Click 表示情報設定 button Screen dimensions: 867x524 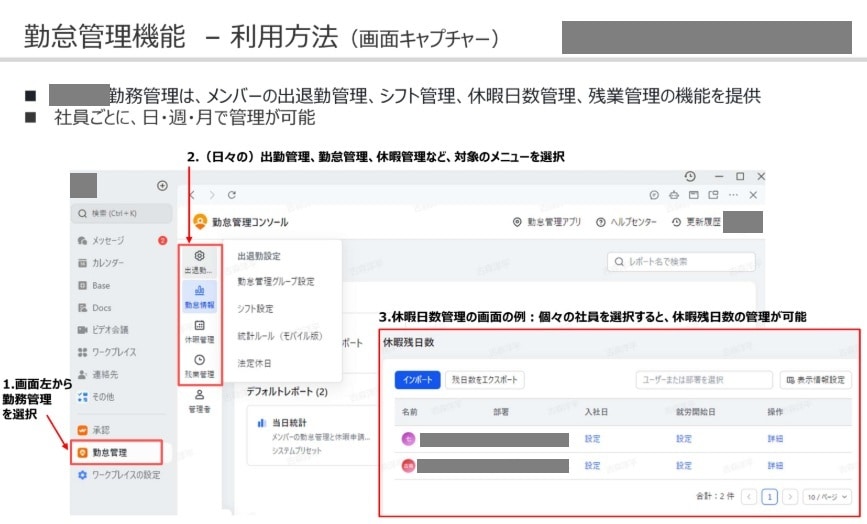point(816,380)
